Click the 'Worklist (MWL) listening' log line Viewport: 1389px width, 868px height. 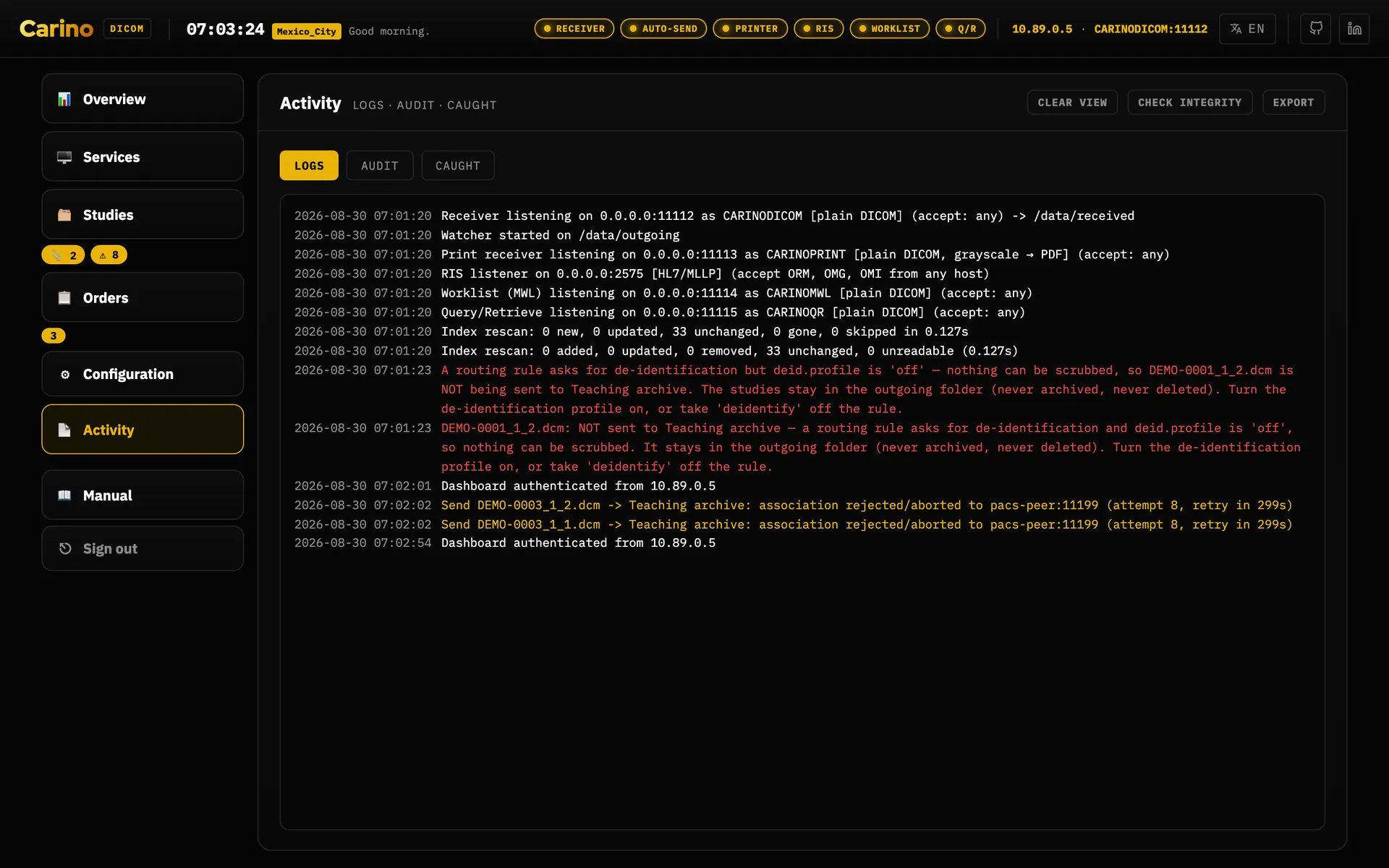[x=736, y=293]
